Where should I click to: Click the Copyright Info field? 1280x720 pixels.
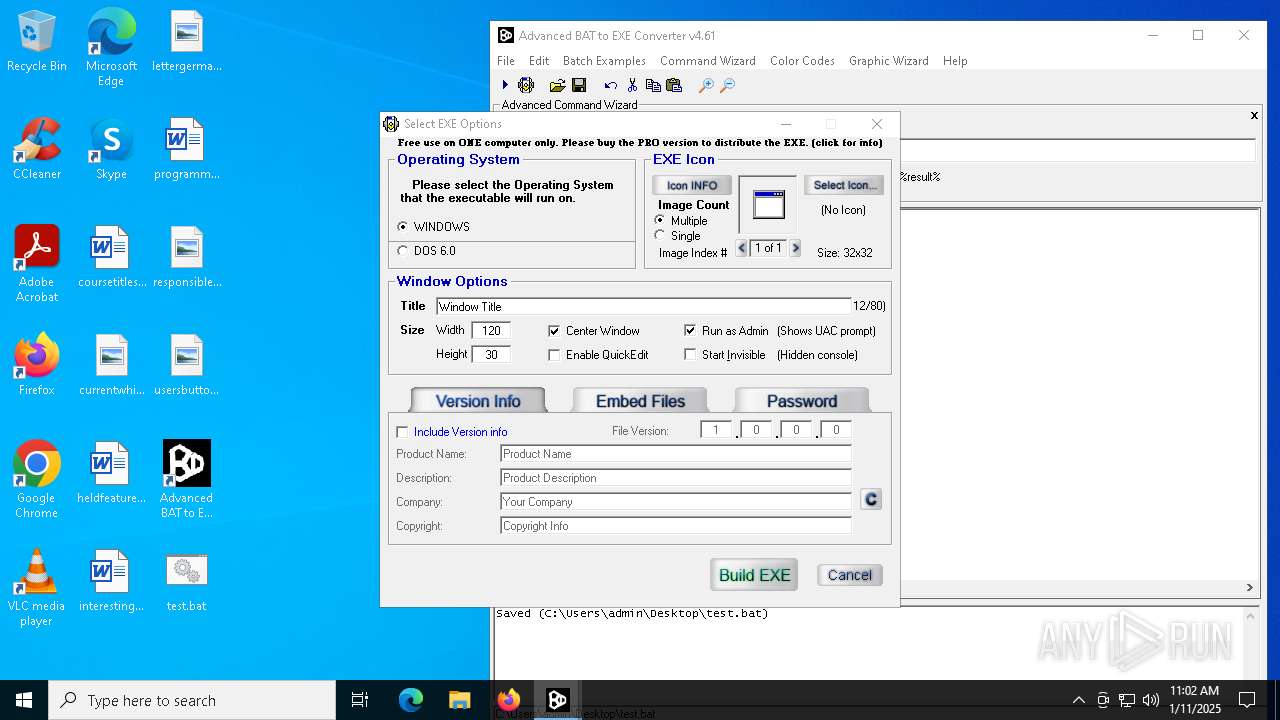676,526
